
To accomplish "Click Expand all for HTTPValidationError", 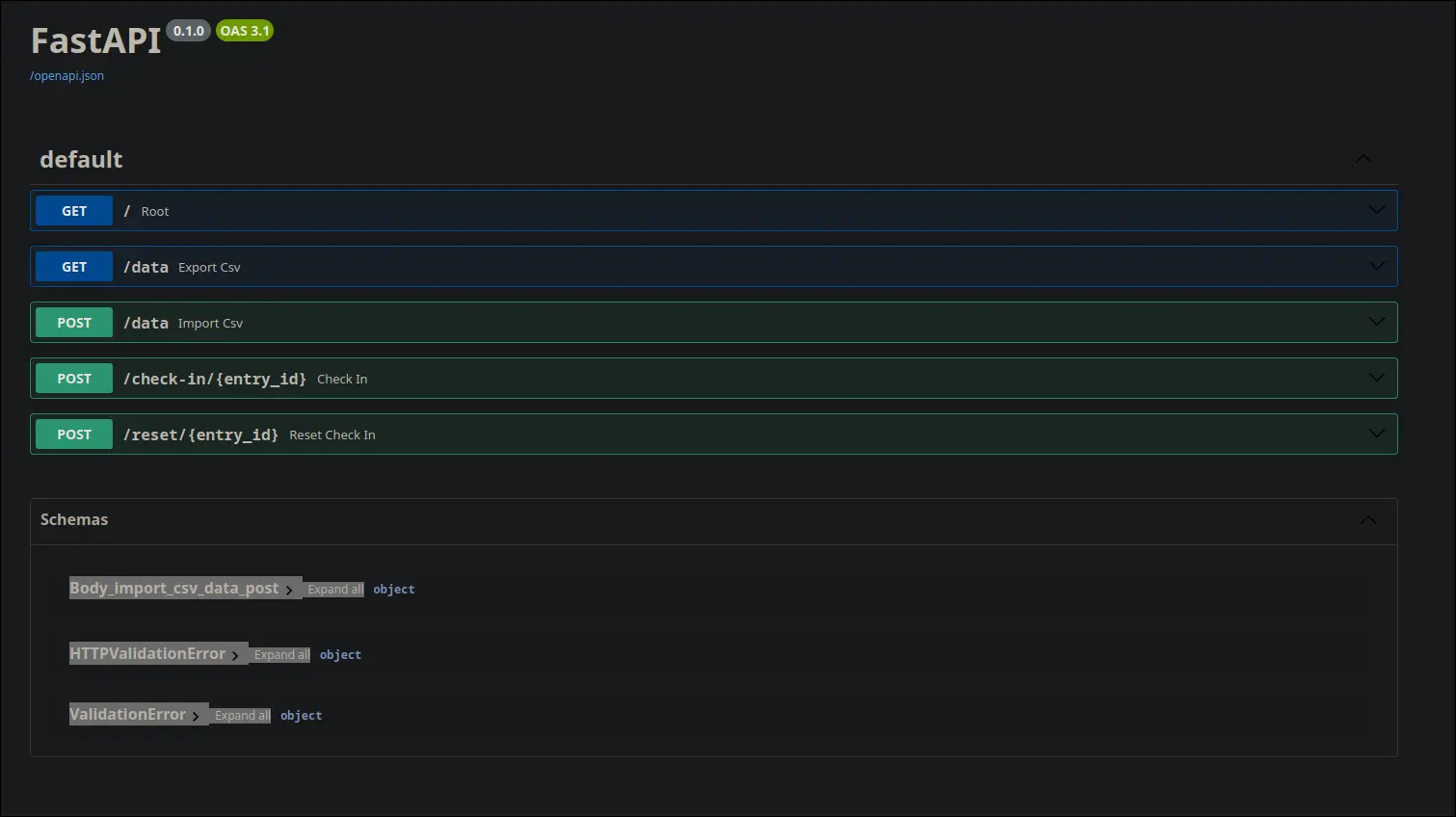I will pyautogui.click(x=281, y=655).
